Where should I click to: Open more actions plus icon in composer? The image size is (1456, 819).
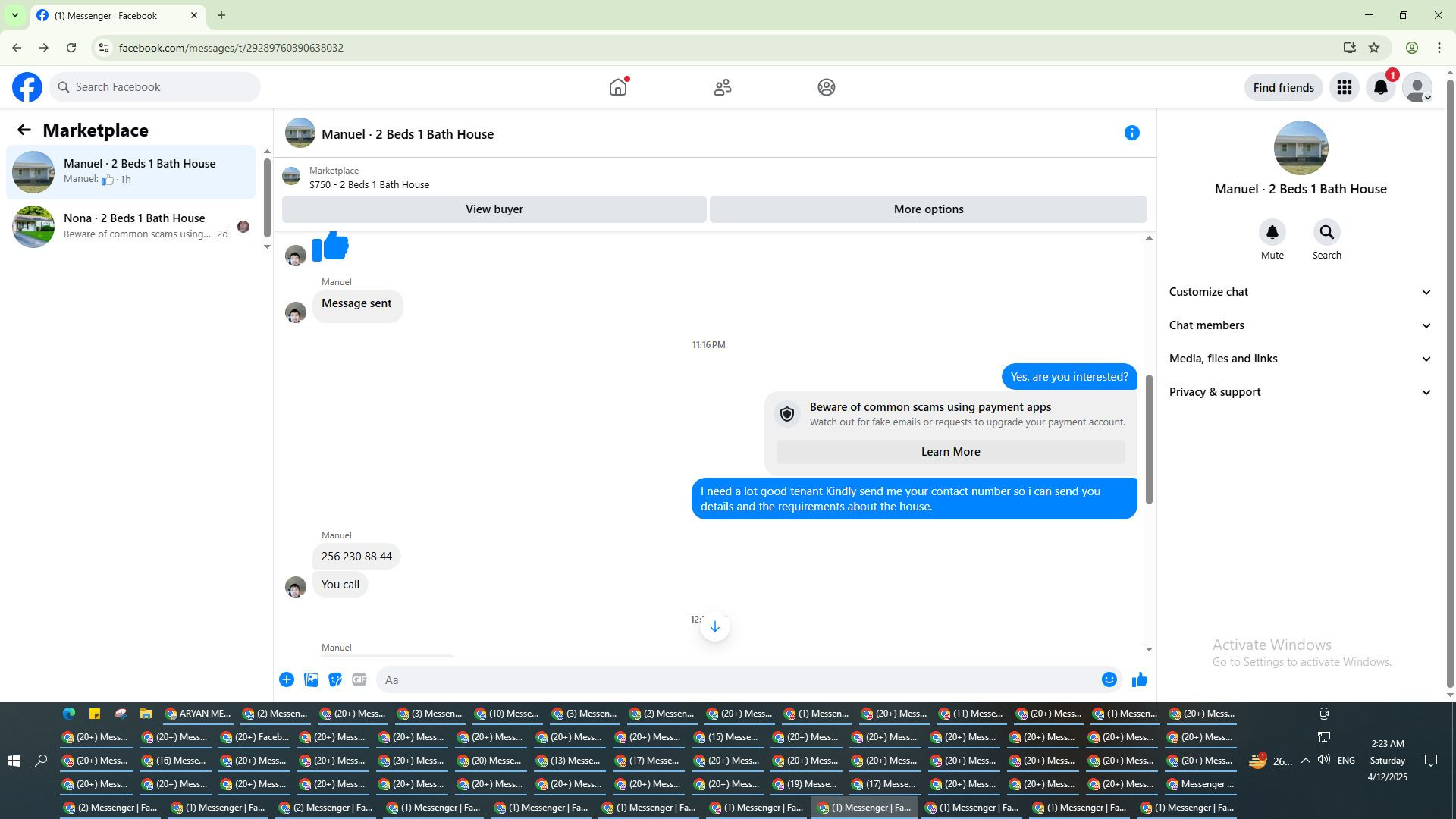click(287, 679)
